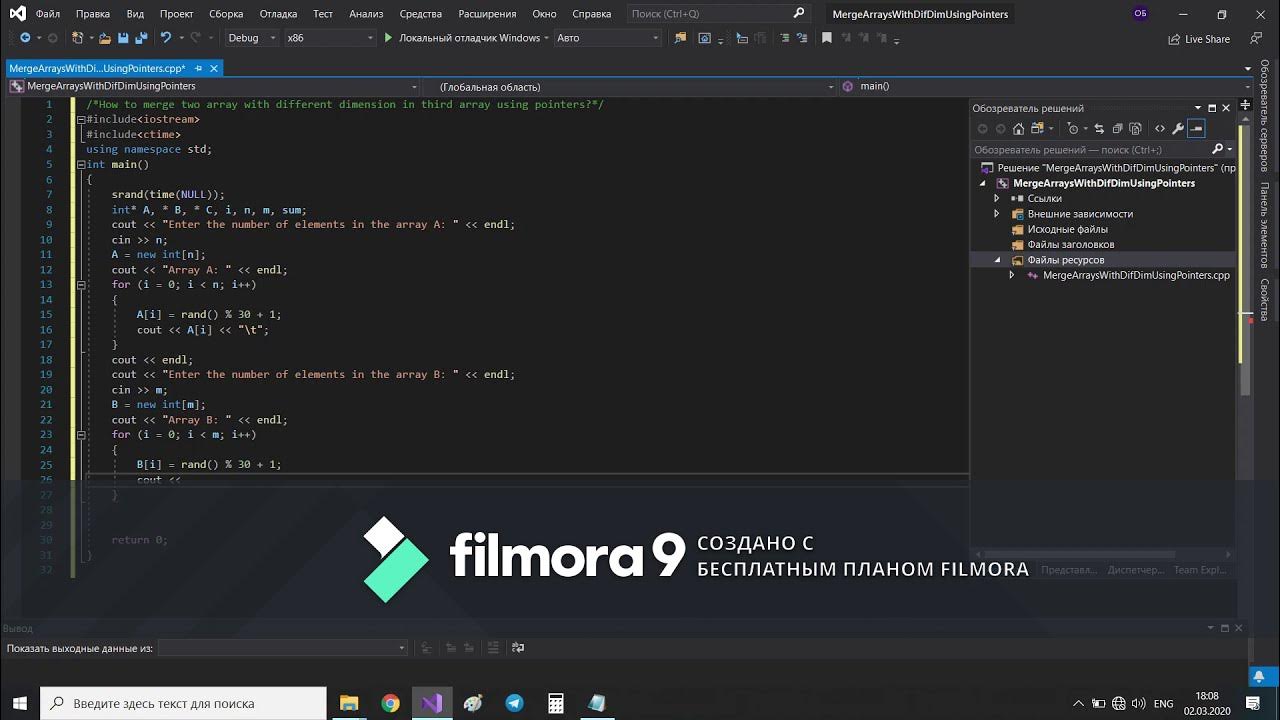1280x720 pixels.
Task: Toggle a bookmark on the current line
Action: point(826,38)
